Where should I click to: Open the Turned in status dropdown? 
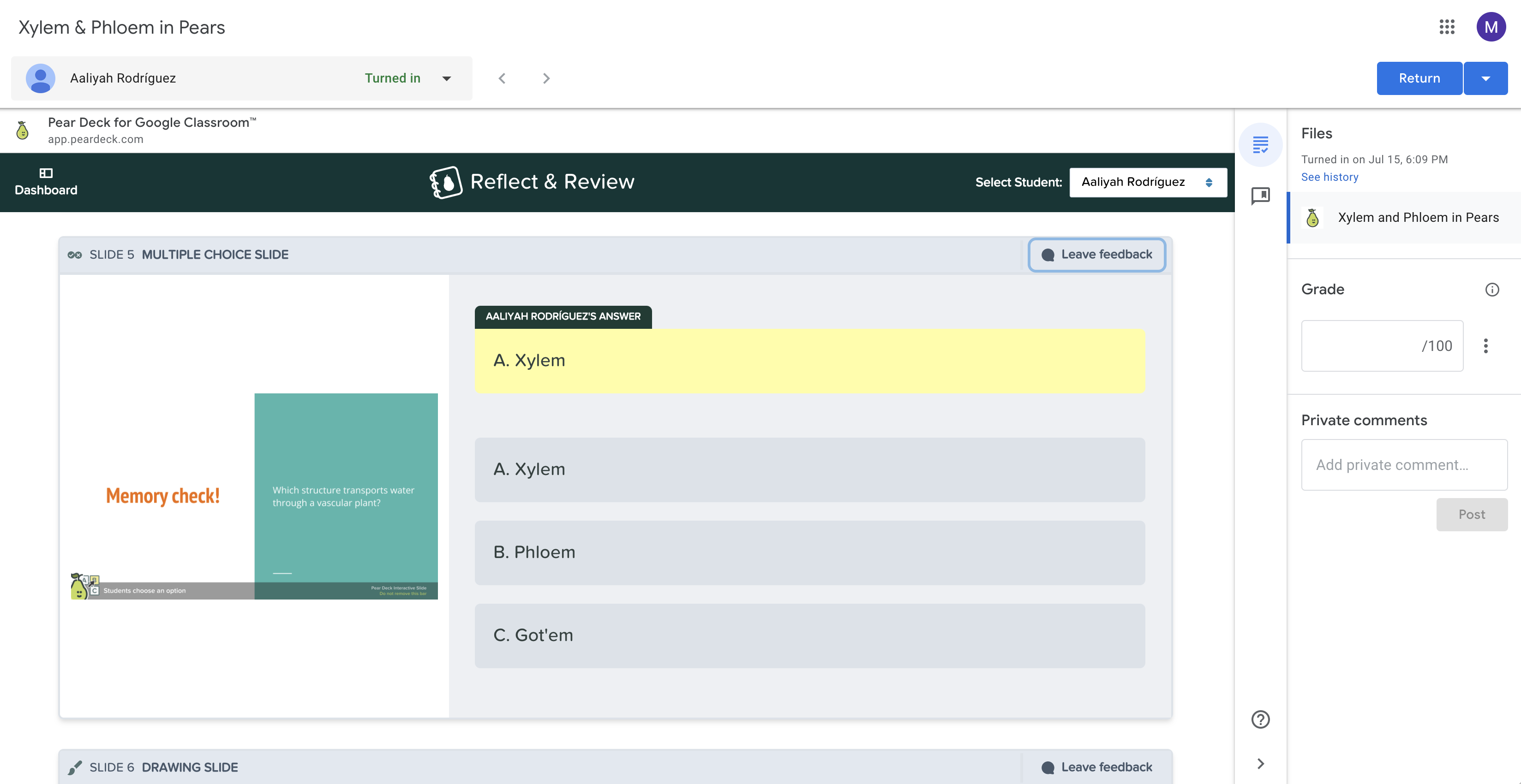tap(447, 78)
